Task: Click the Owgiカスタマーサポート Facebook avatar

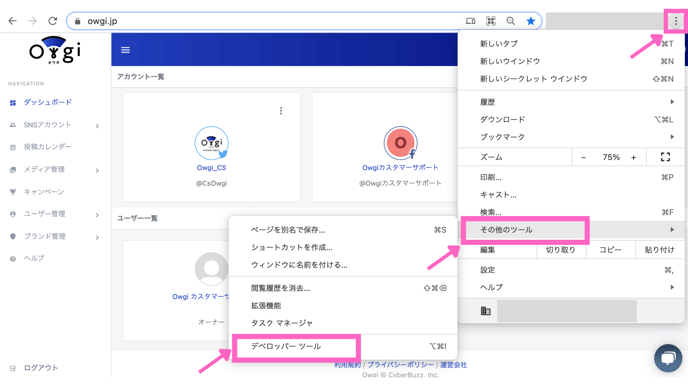Action: click(400, 143)
